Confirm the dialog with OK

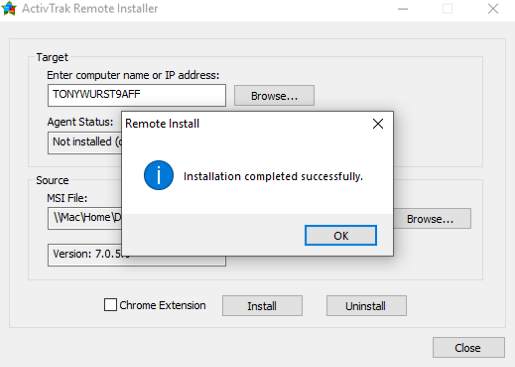coord(341,236)
